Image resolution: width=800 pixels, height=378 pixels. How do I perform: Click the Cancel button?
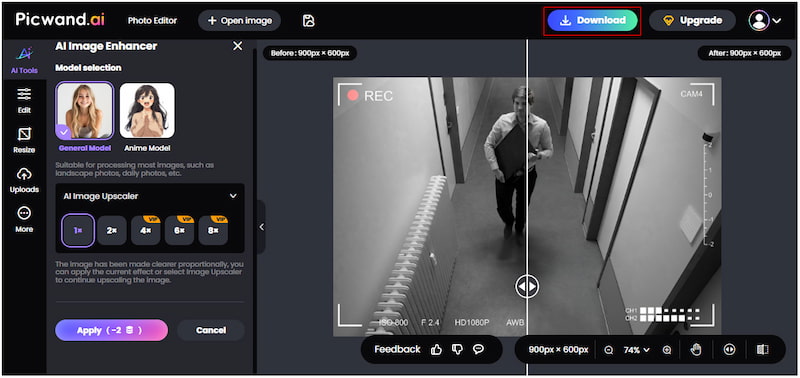coord(211,330)
